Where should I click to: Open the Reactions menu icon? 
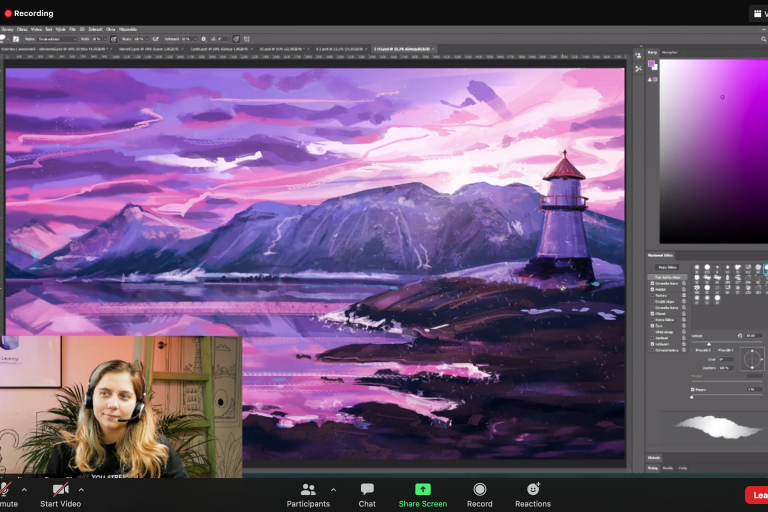(533, 489)
